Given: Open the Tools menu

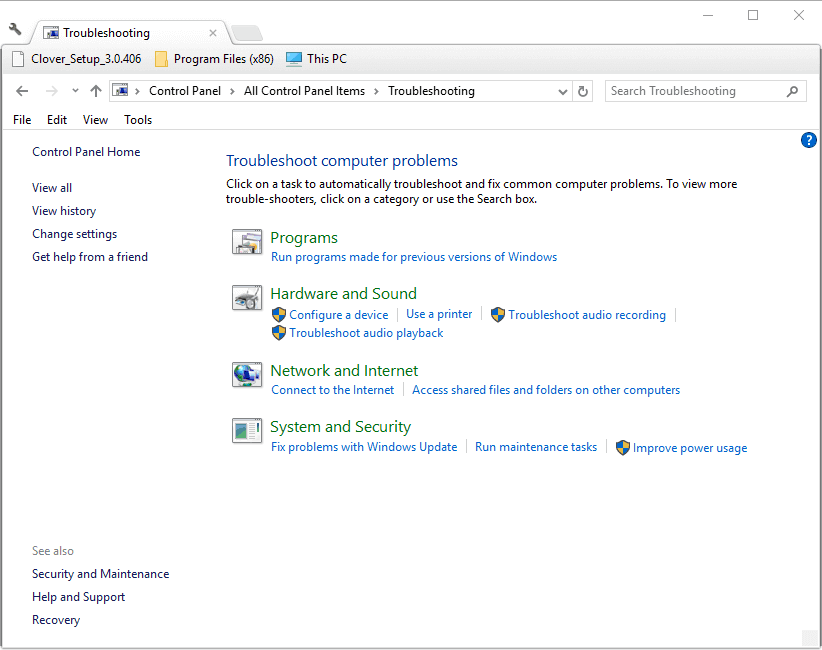Looking at the screenshot, I should tap(138, 120).
